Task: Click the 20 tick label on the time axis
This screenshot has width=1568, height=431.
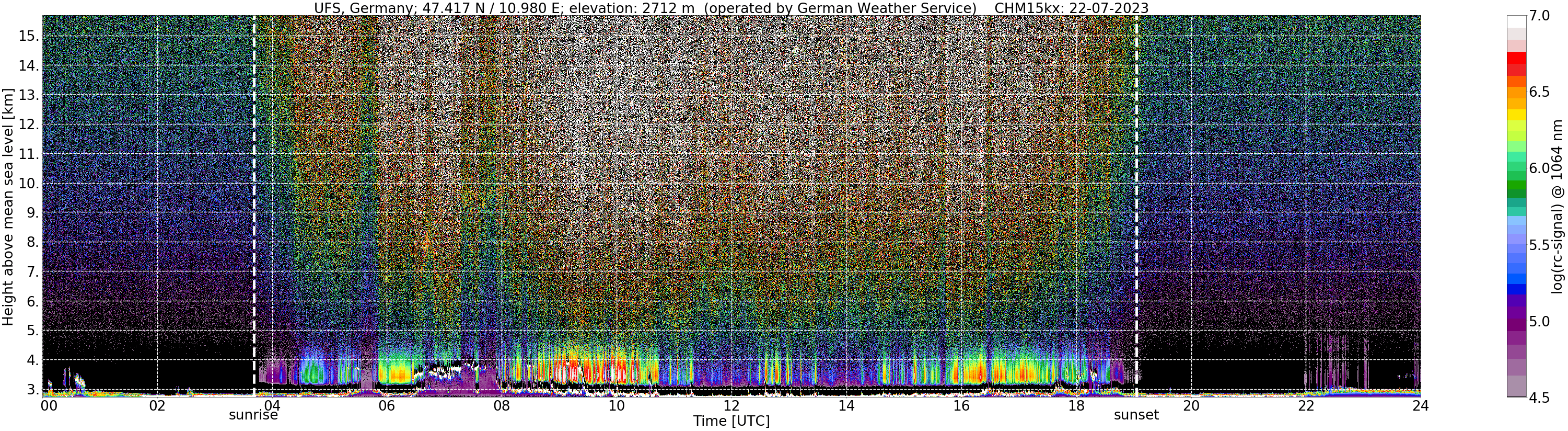Action: coord(1191,405)
